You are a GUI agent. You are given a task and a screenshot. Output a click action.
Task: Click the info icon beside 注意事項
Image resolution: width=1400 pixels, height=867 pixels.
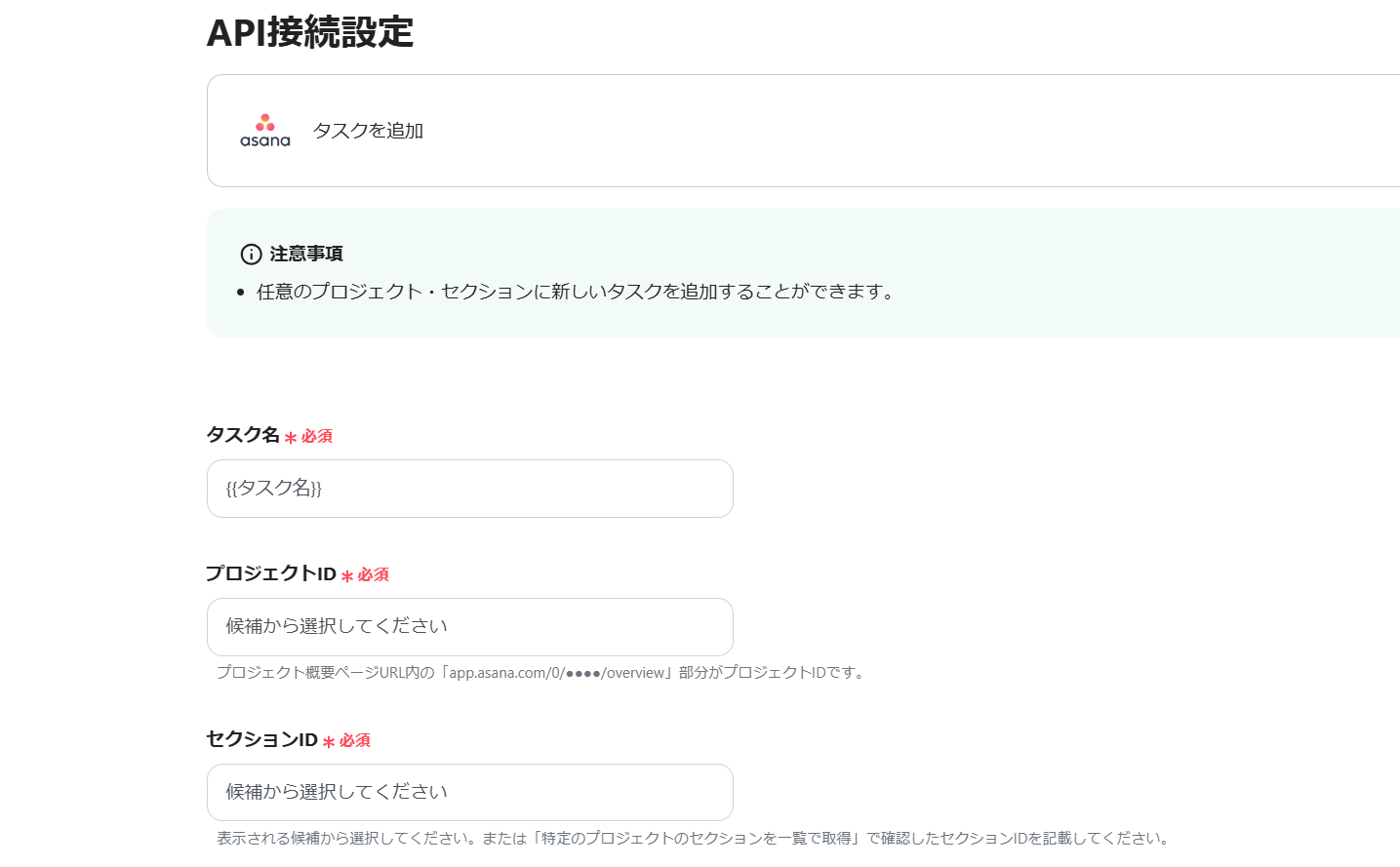tap(251, 255)
